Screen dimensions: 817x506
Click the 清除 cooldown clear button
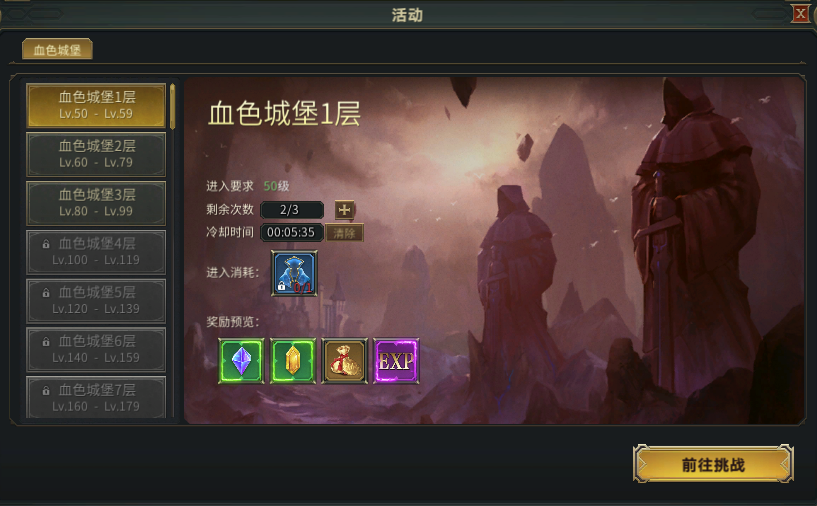[344, 232]
